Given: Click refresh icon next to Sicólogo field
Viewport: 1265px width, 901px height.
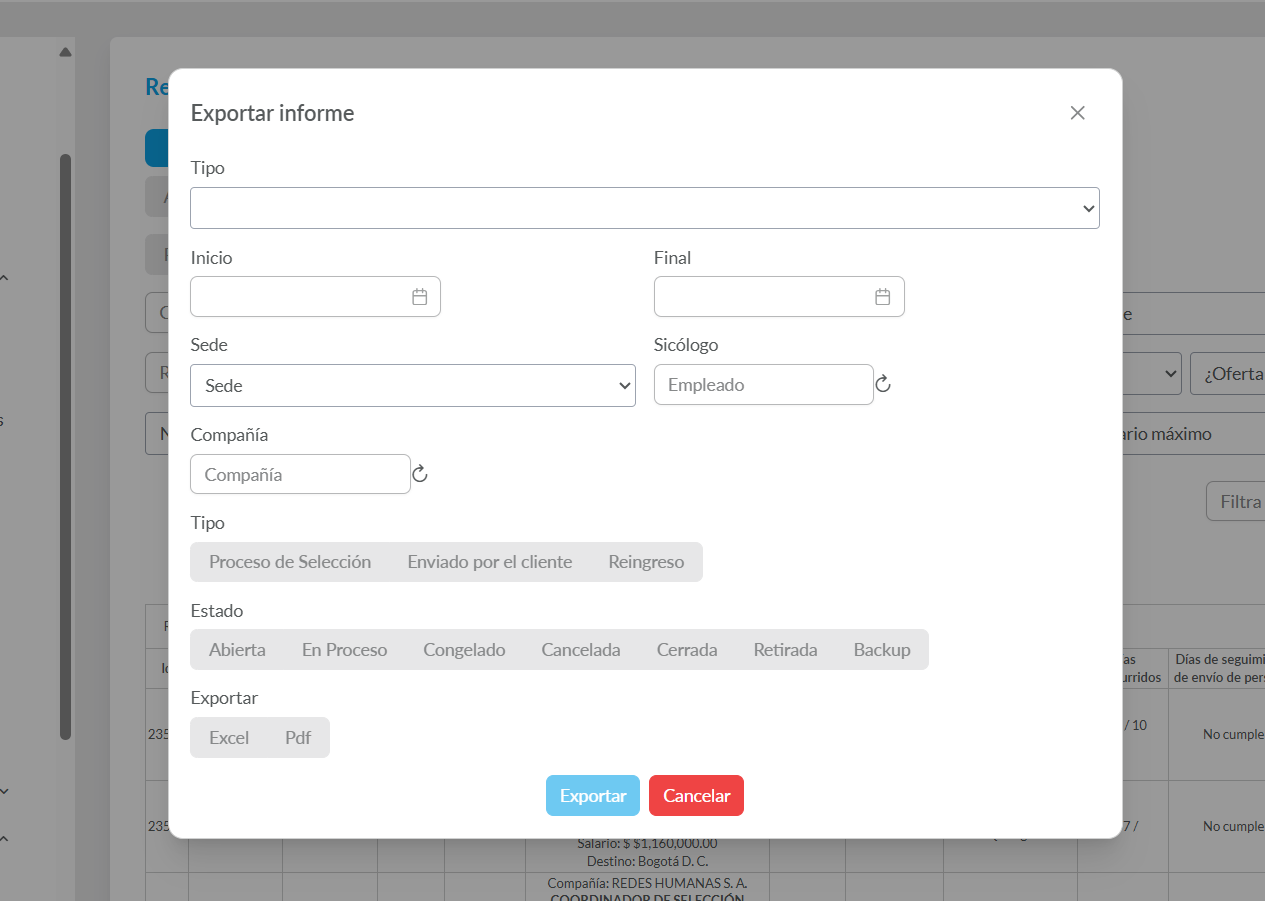Looking at the screenshot, I should point(883,384).
